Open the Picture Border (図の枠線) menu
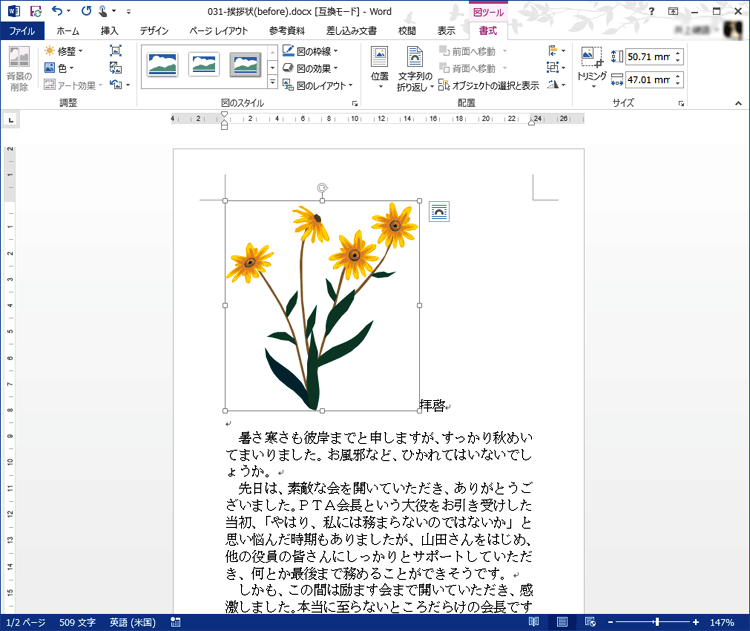The height and width of the screenshot is (631, 750). [x=310, y=51]
